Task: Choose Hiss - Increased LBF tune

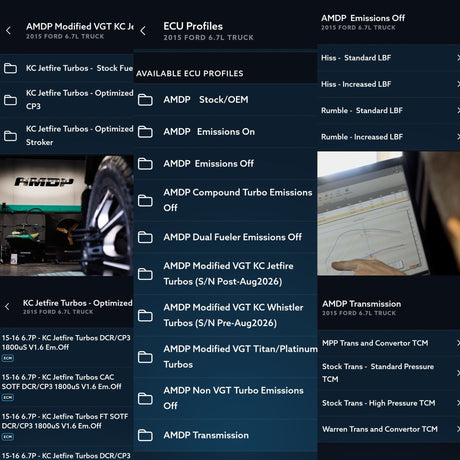Action: tap(389, 84)
